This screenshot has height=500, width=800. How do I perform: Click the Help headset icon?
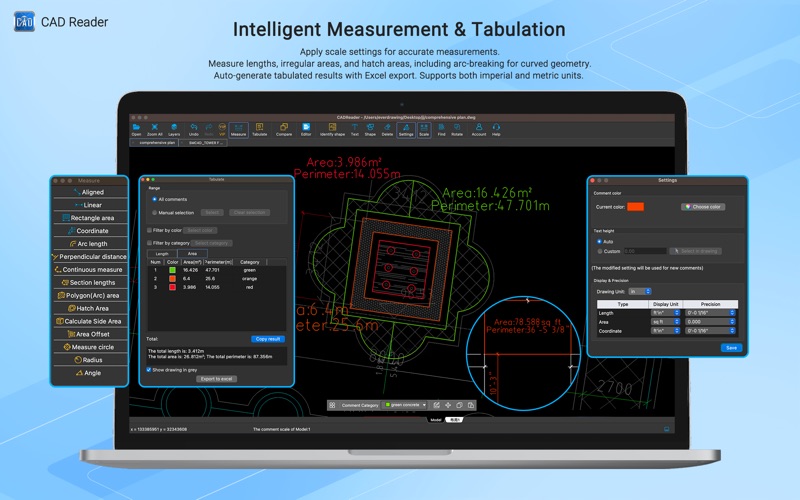496,129
